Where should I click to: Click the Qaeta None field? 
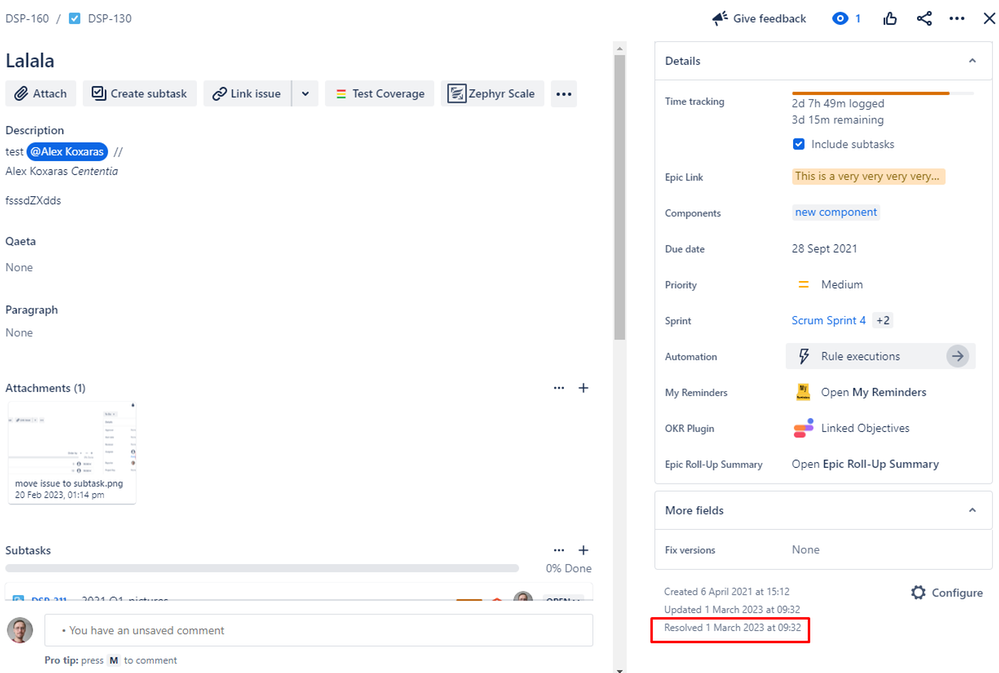pos(19,267)
